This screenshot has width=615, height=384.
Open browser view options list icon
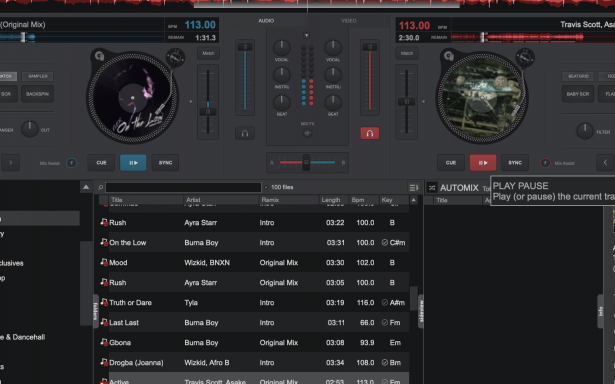point(414,187)
